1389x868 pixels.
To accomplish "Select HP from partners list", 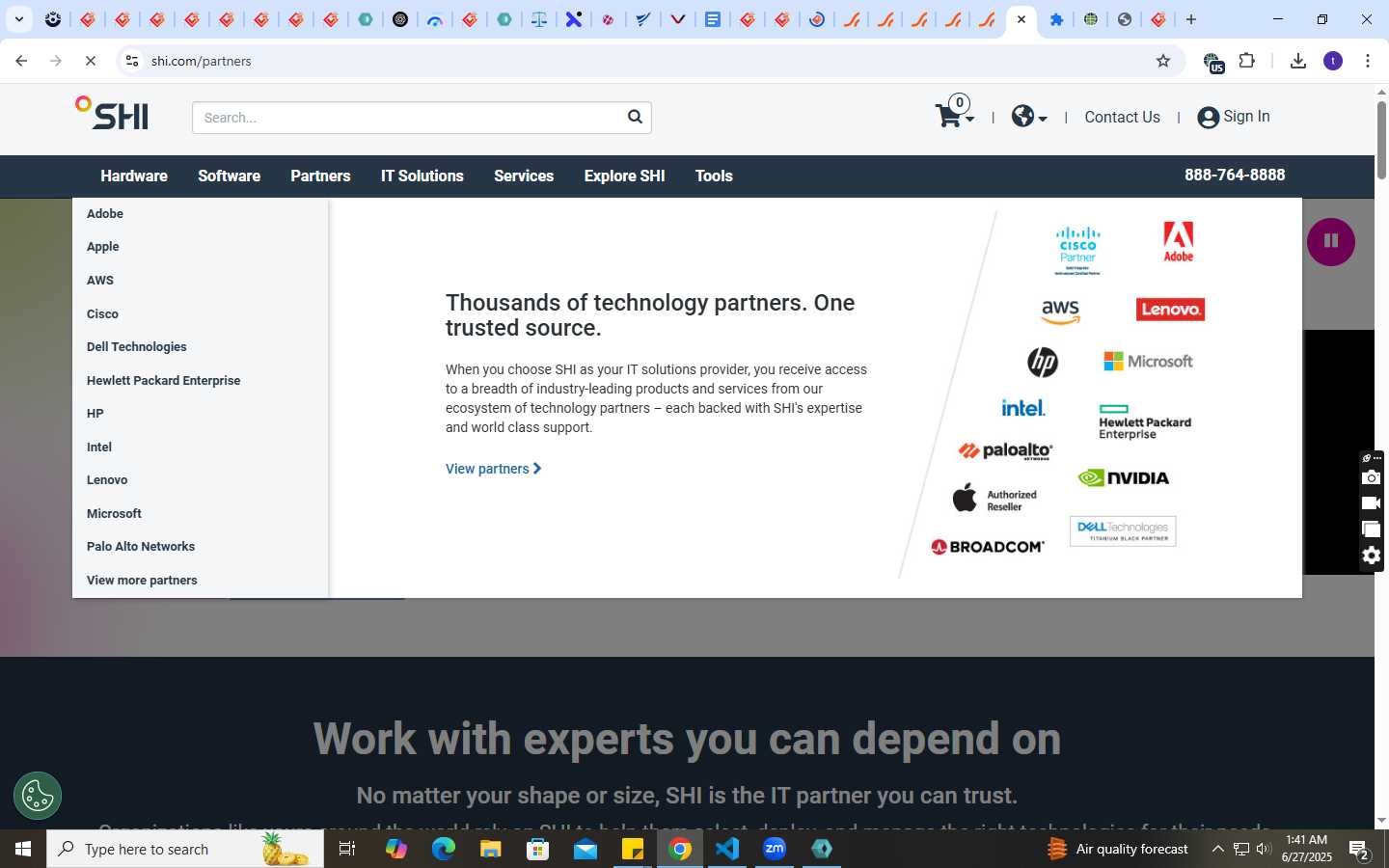I will click(95, 414).
